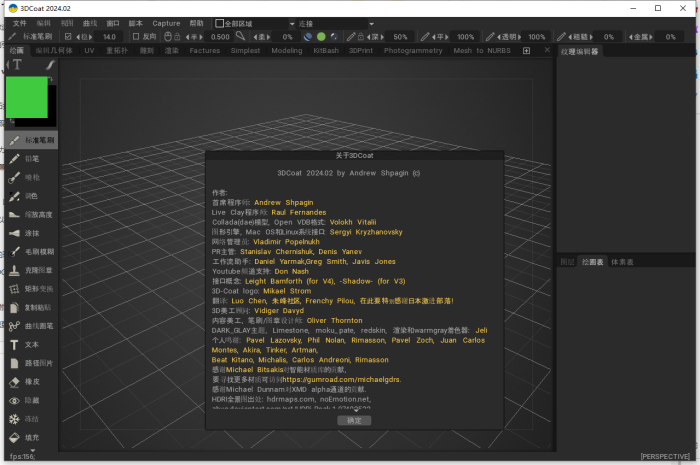This screenshot has width=700, height=465.
Task: Click the pencil icon before 平 setting
Action: tap(425, 37)
